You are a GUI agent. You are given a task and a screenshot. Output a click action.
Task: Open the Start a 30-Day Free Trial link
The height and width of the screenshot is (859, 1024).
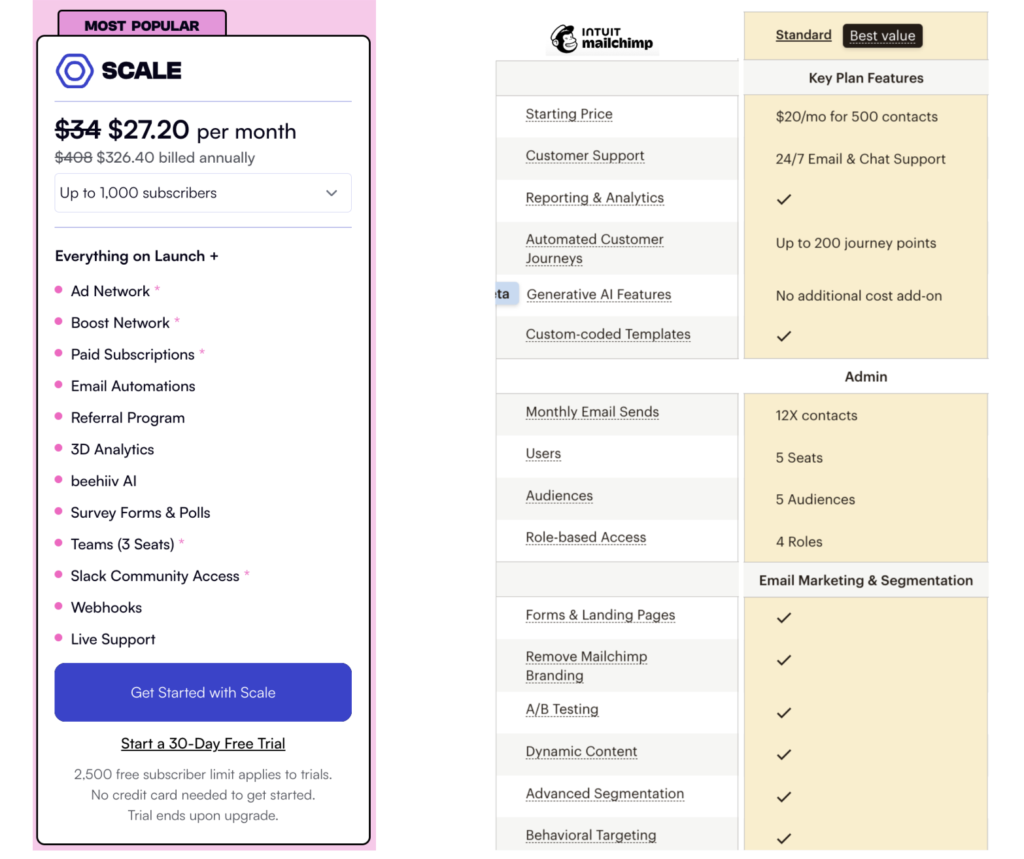[202, 743]
